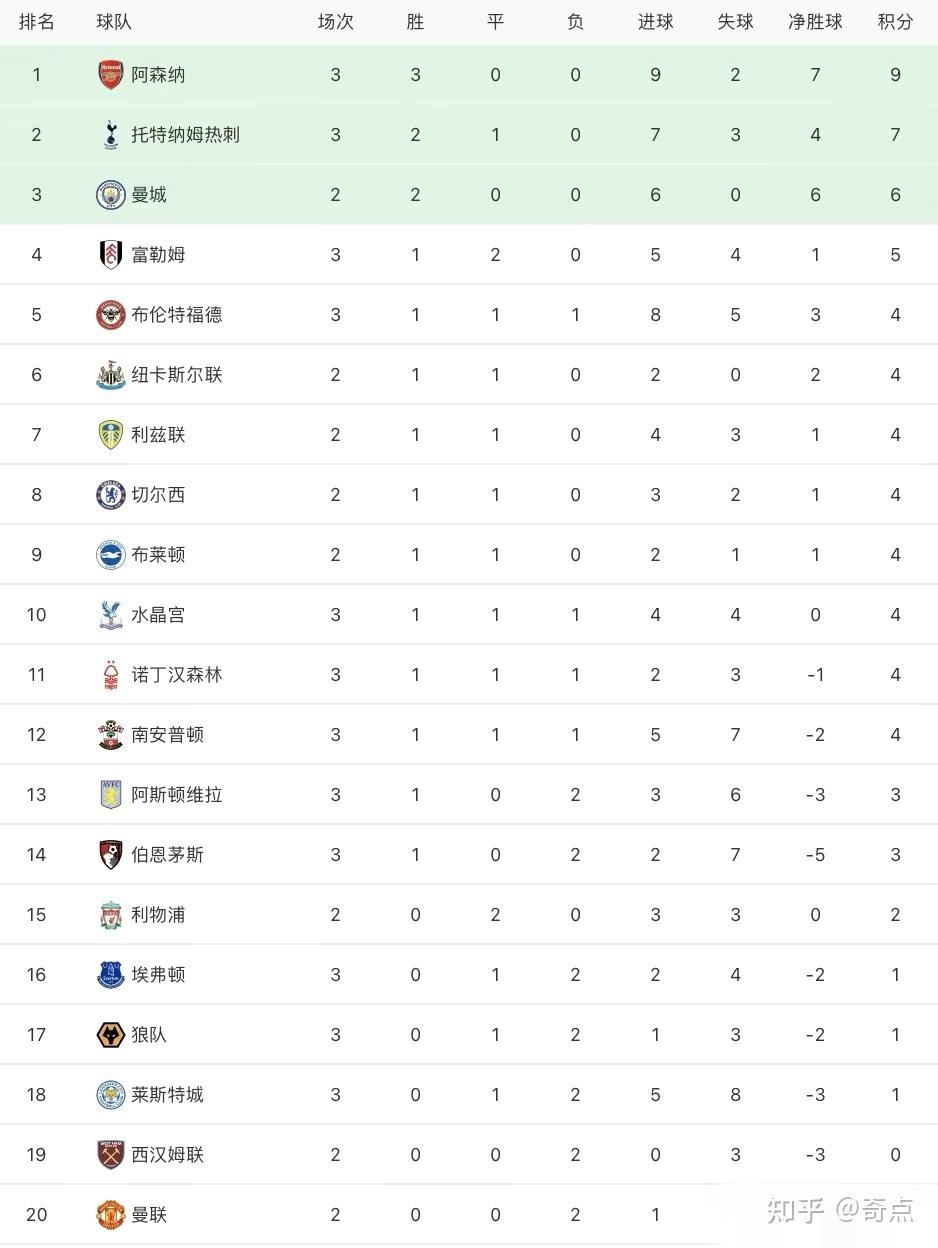Click the Newcastle United crest icon
This screenshot has width=938, height=1248.
pyautogui.click(x=110, y=375)
